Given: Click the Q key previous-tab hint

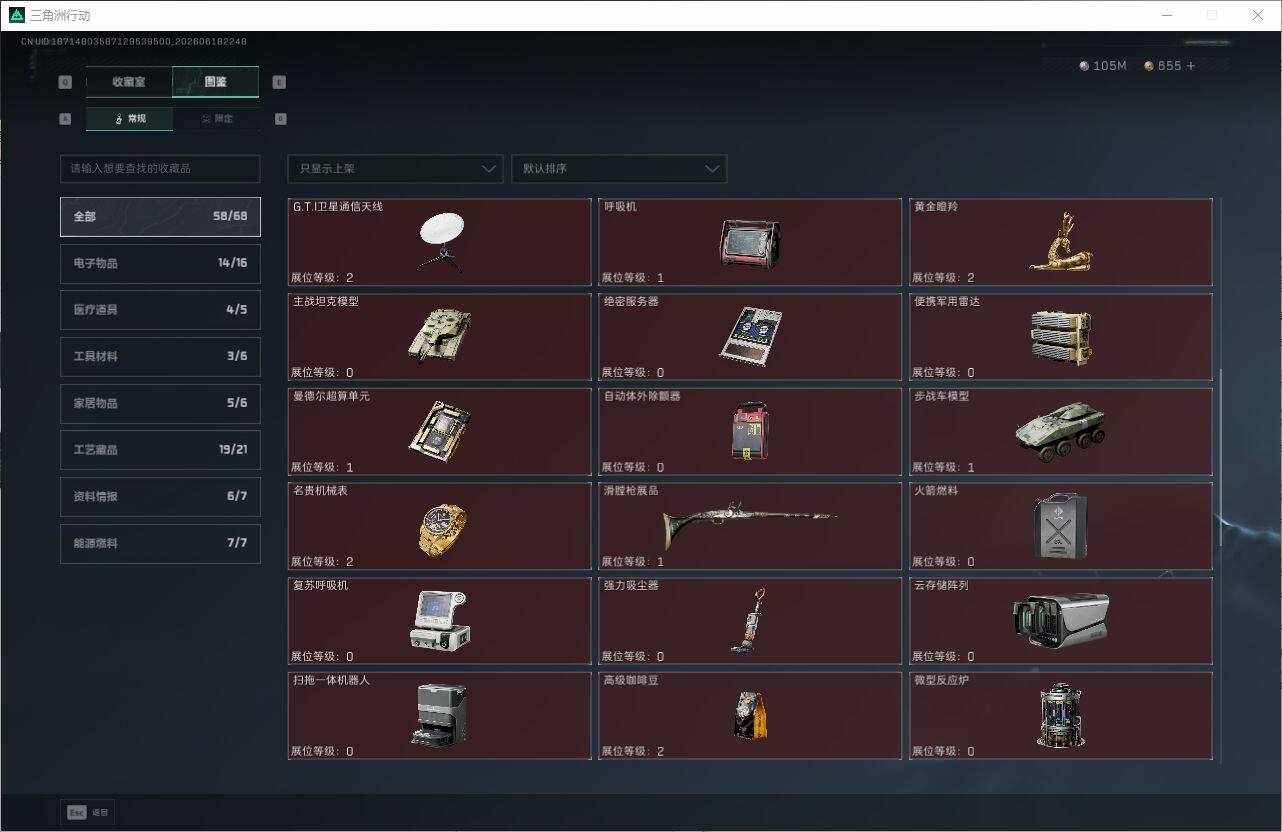Looking at the screenshot, I should point(65,82).
